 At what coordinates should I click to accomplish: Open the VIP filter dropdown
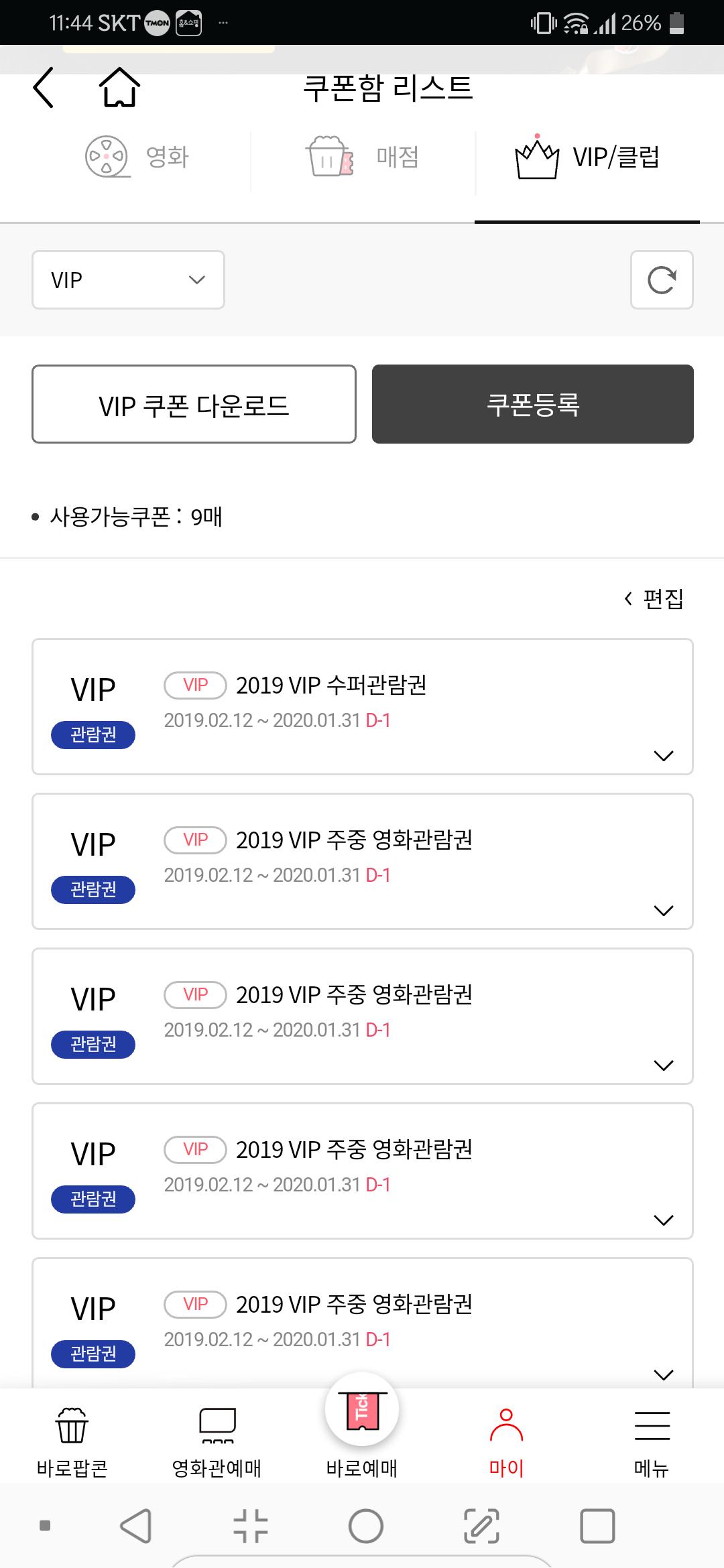(128, 279)
